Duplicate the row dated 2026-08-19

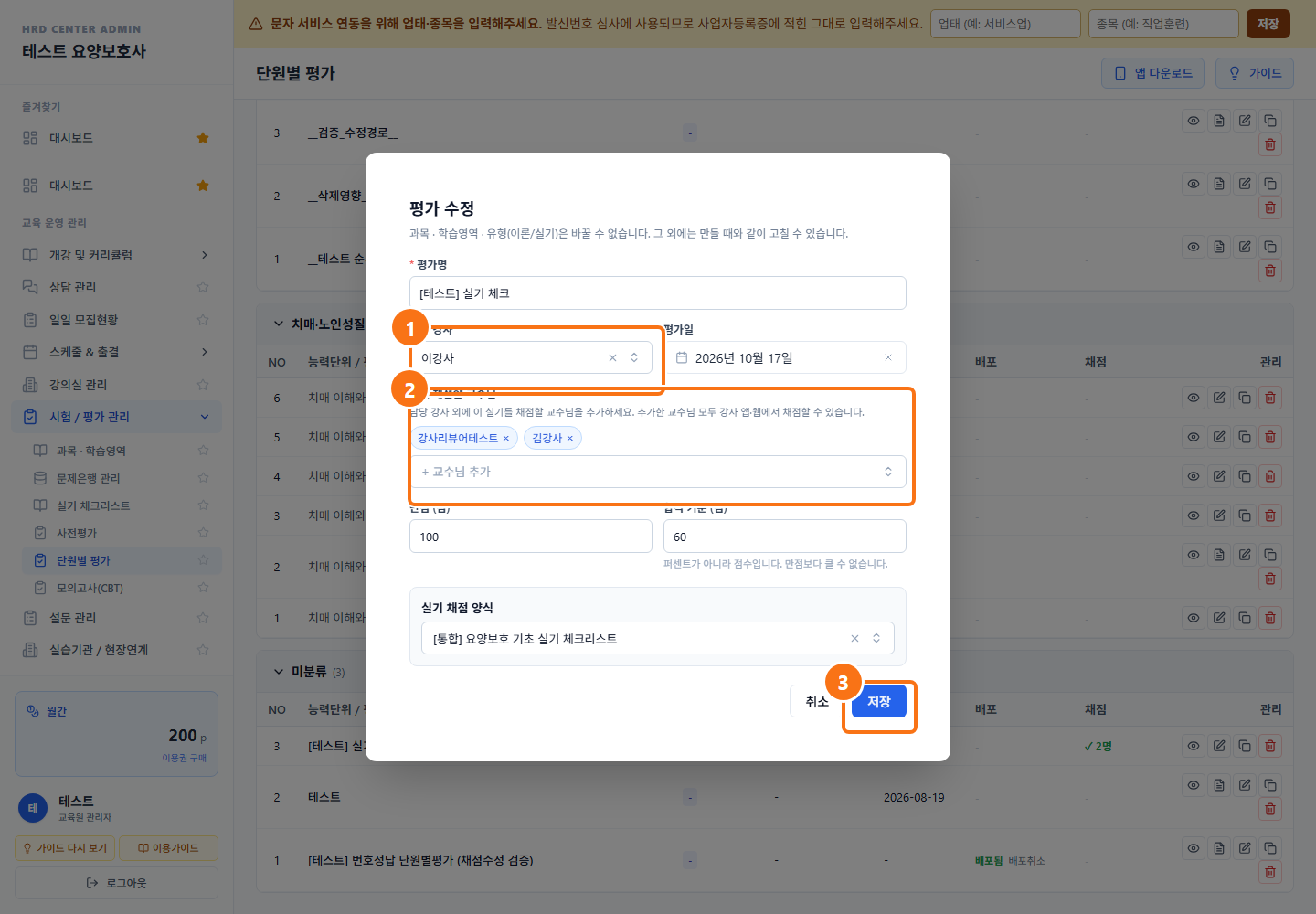1270,785
